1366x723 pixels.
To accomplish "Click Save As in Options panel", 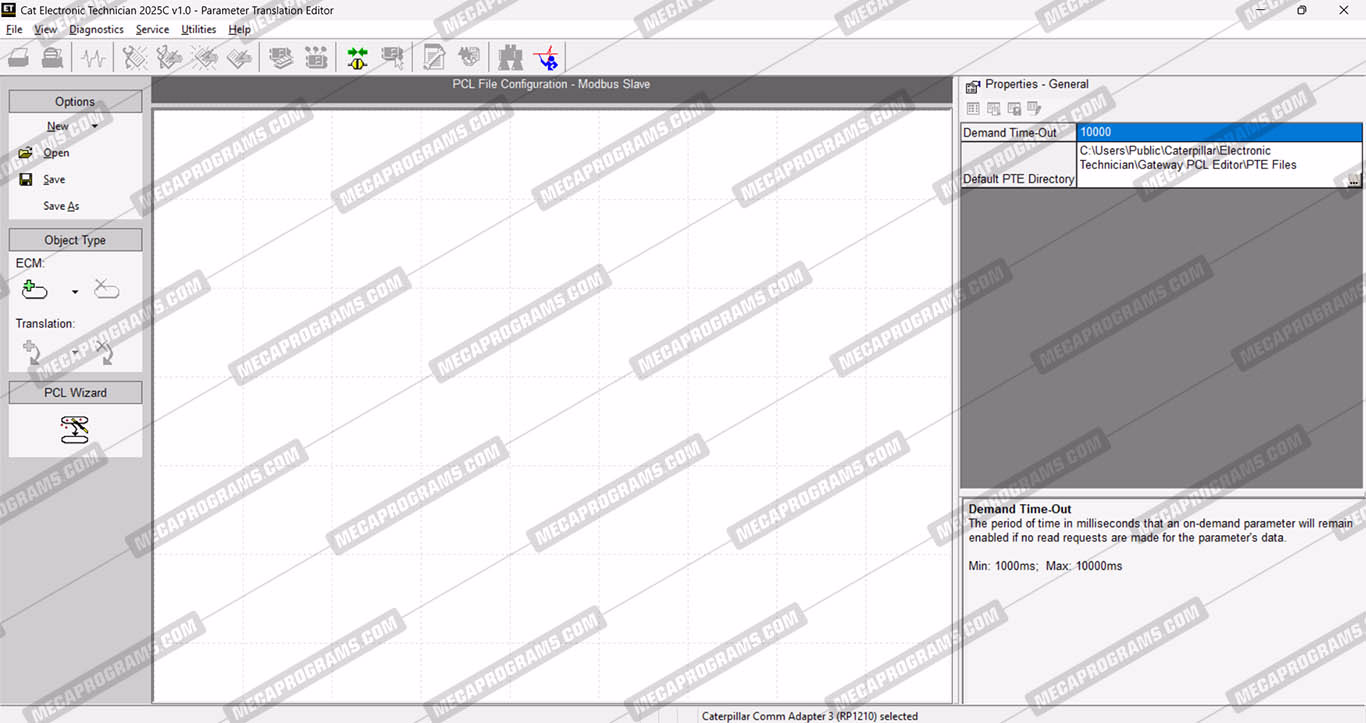I will click(61, 206).
